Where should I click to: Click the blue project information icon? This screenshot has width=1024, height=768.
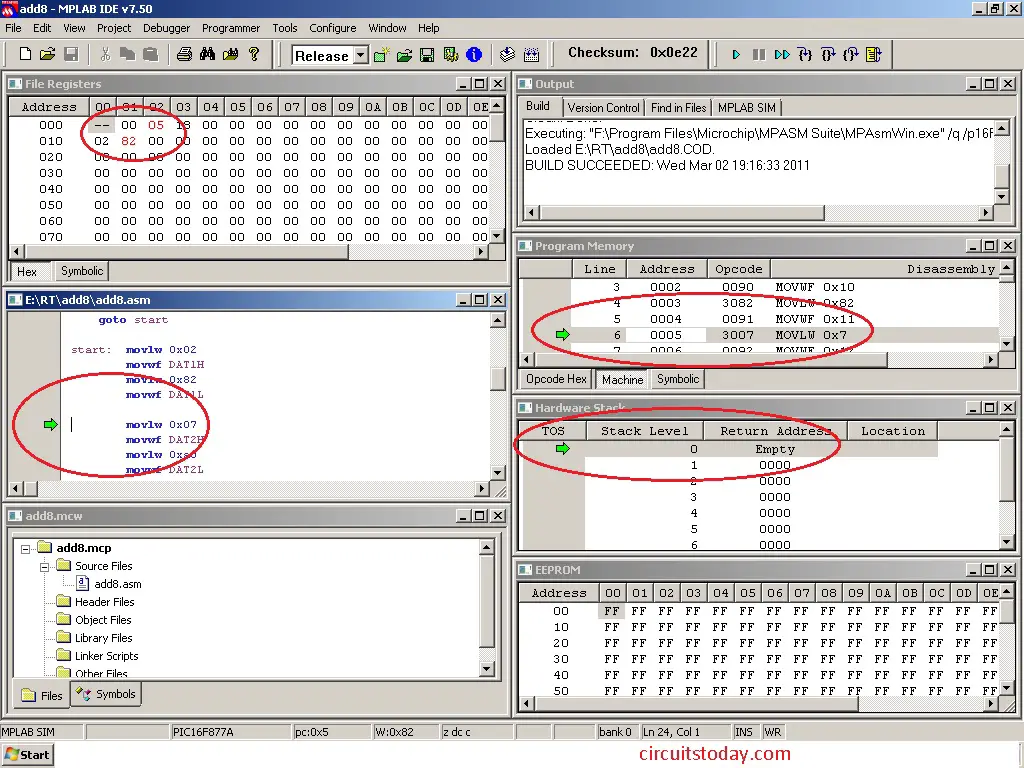point(474,54)
